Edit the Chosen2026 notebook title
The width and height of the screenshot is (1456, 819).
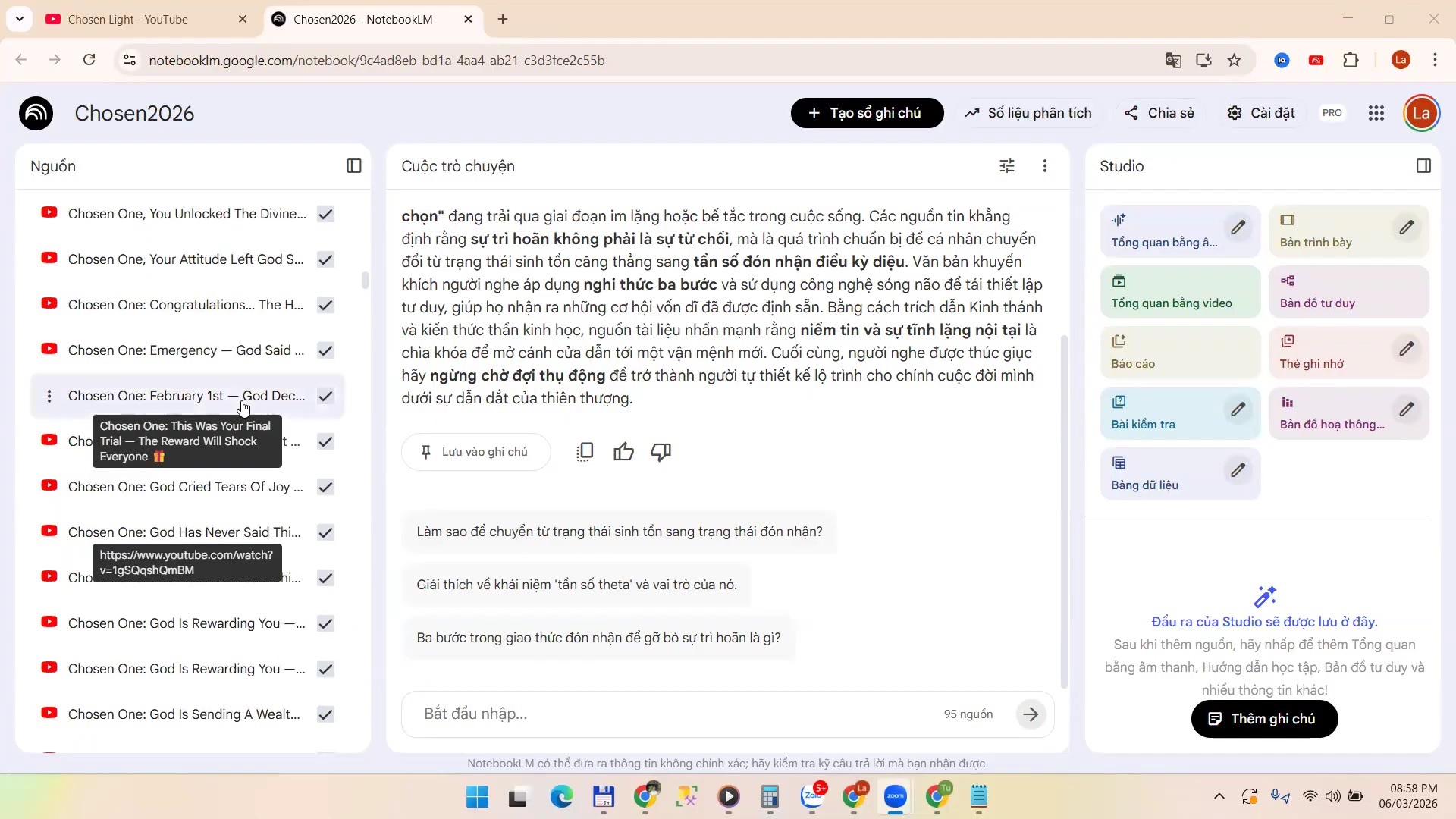134,113
